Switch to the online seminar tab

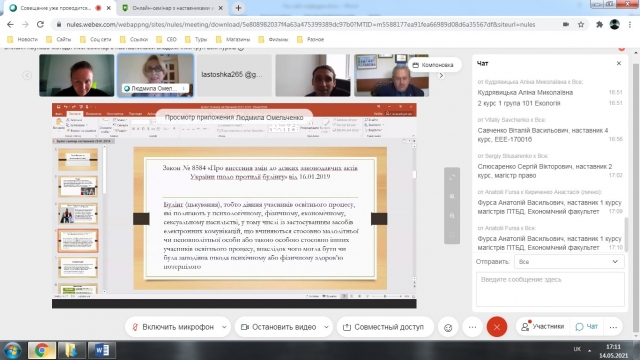[173, 8]
